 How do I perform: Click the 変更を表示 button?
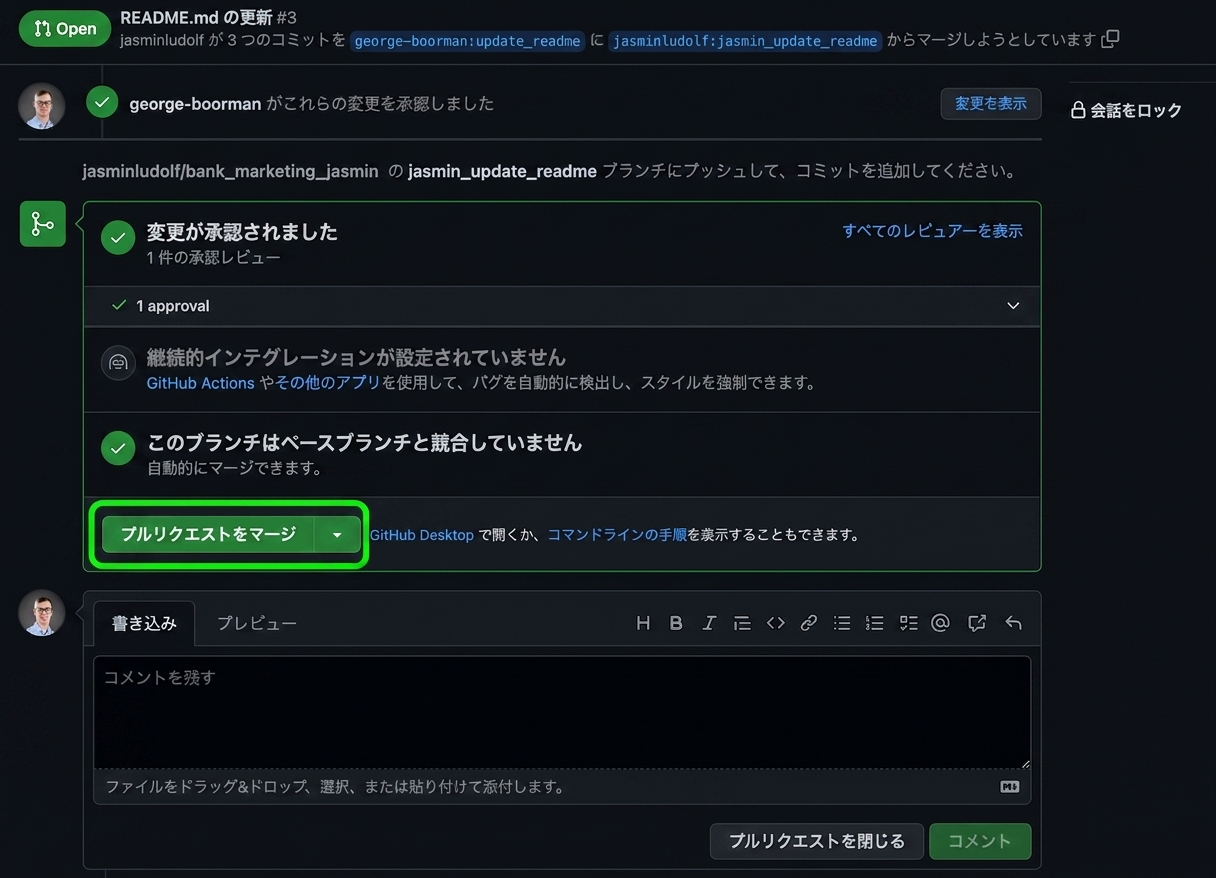pos(991,103)
